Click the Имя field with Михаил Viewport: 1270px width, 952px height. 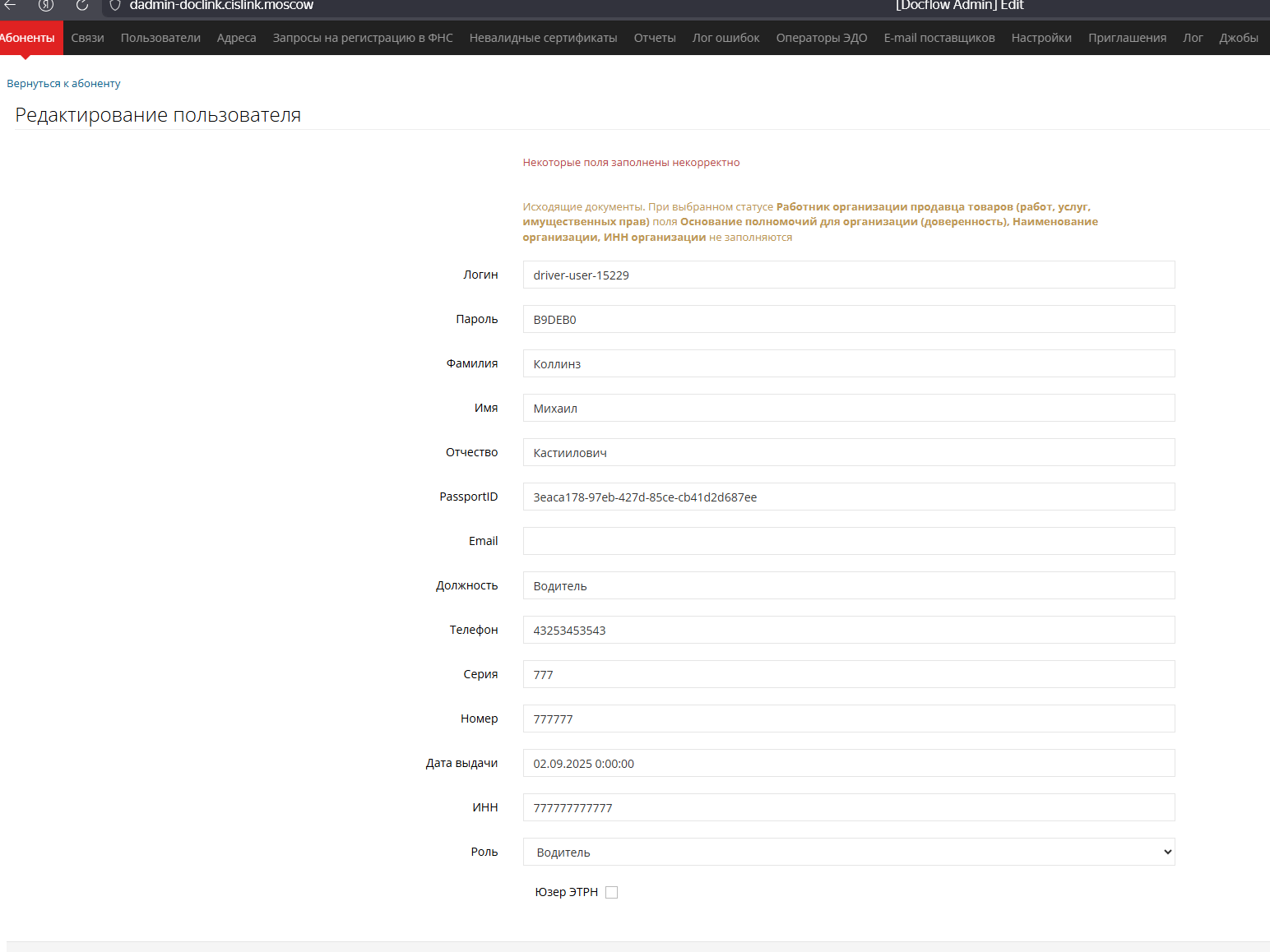click(849, 408)
